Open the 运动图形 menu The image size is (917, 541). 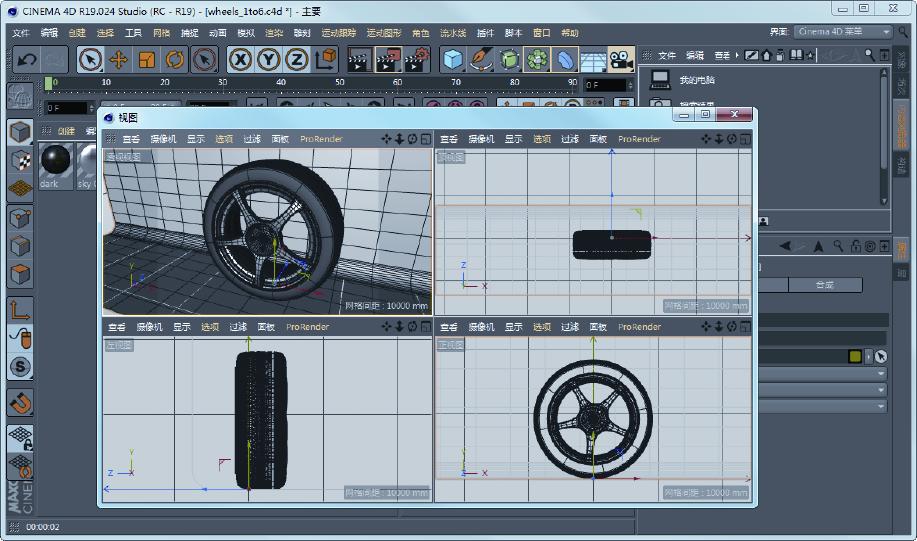[384, 33]
